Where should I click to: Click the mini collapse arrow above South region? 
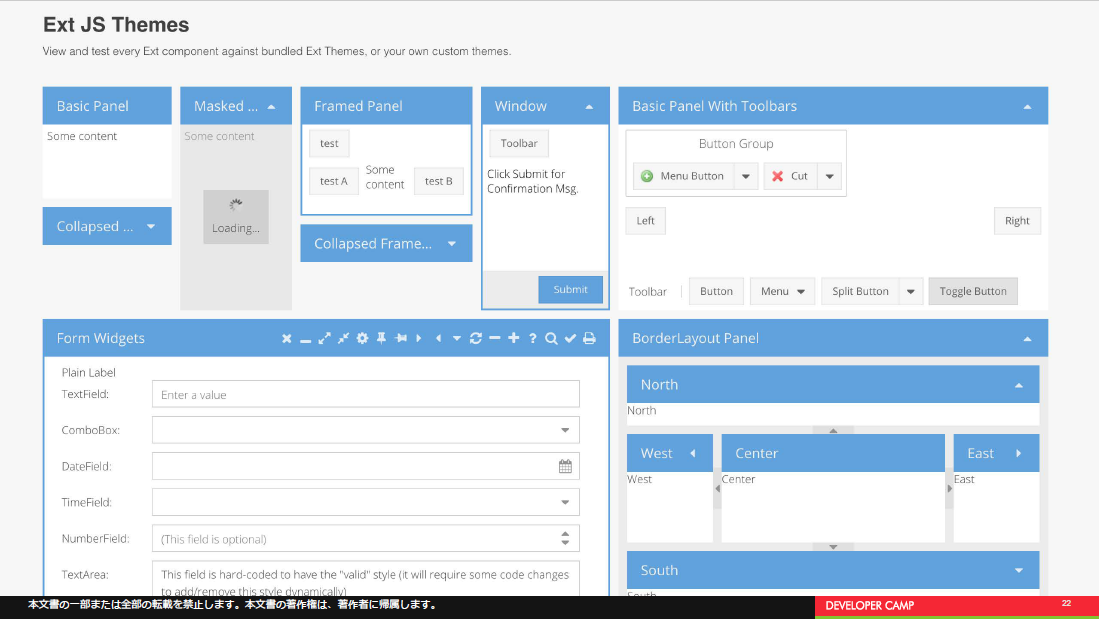point(833,547)
